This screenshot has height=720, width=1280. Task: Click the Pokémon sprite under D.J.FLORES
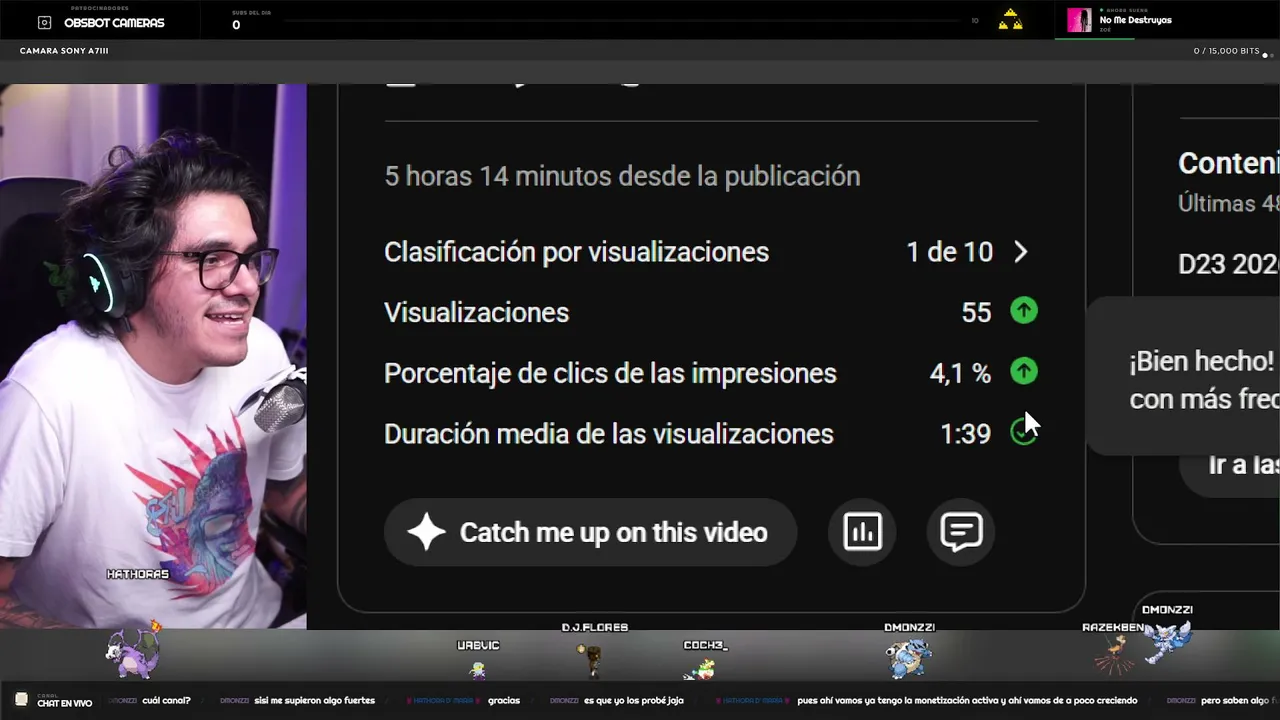(x=590, y=660)
